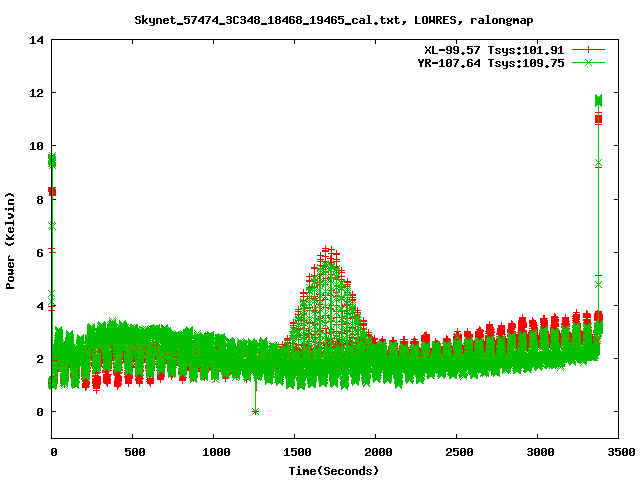Click the y-axis tick label 10

36,146
